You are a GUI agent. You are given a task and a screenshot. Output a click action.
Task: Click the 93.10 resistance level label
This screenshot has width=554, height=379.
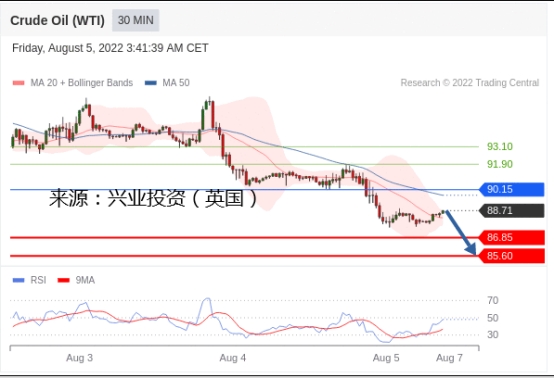[x=500, y=146]
